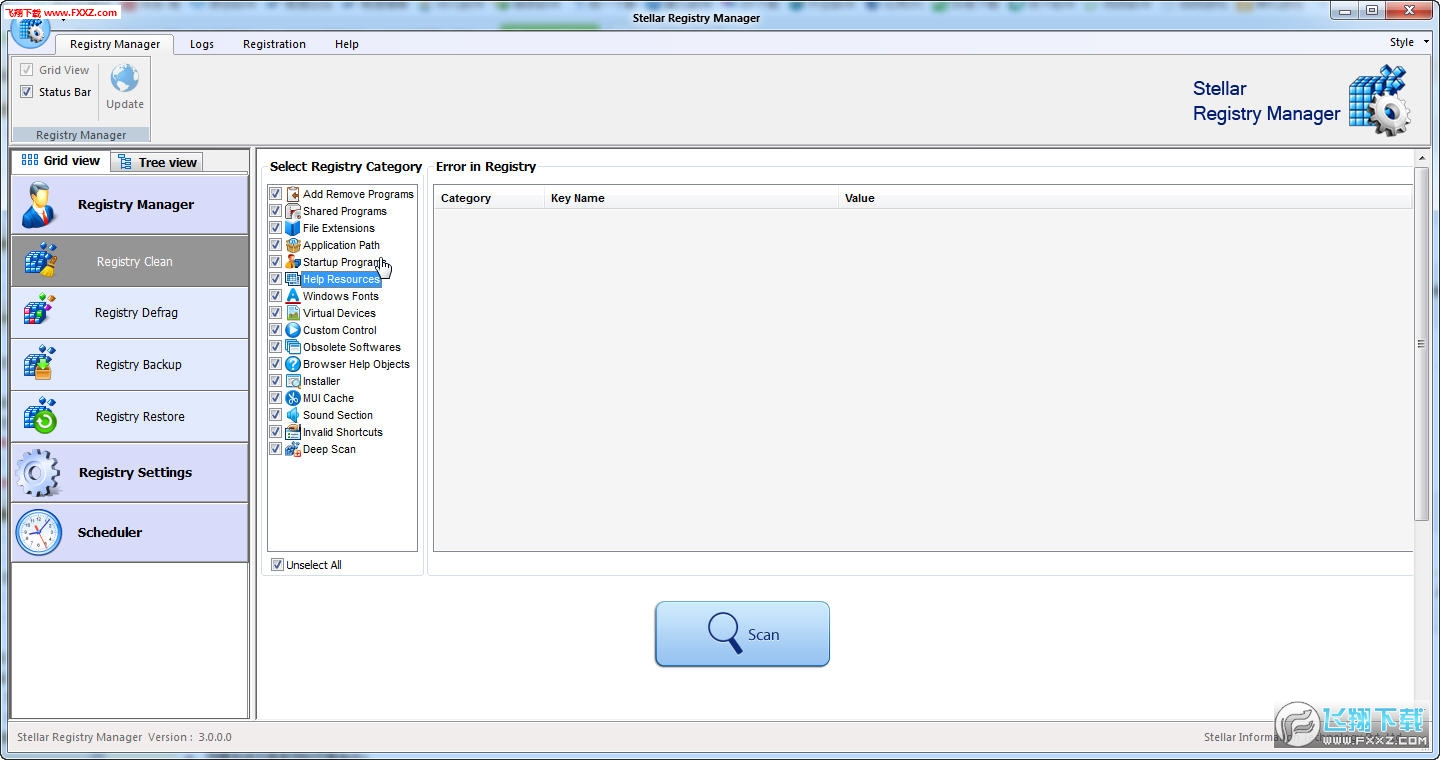Click the Value column header
Viewport: 1440px width, 760px height.
tap(1125, 198)
